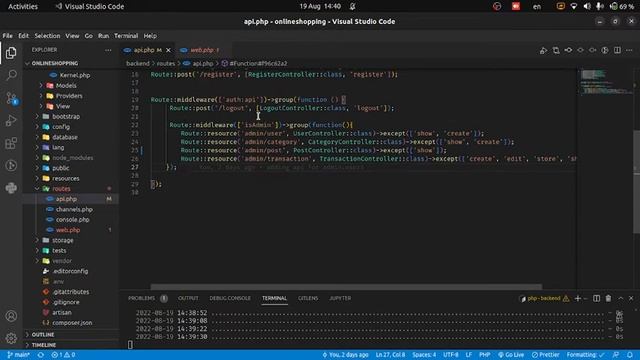The height and width of the screenshot is (360, 640).
Task: Open channels.php in explorer
Action: point(74,209)
